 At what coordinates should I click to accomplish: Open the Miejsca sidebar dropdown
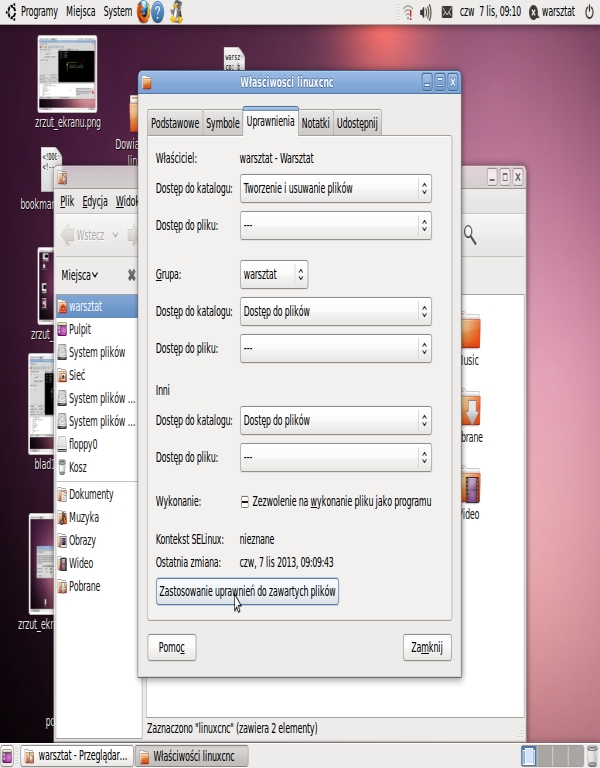[x=79, y=275]
